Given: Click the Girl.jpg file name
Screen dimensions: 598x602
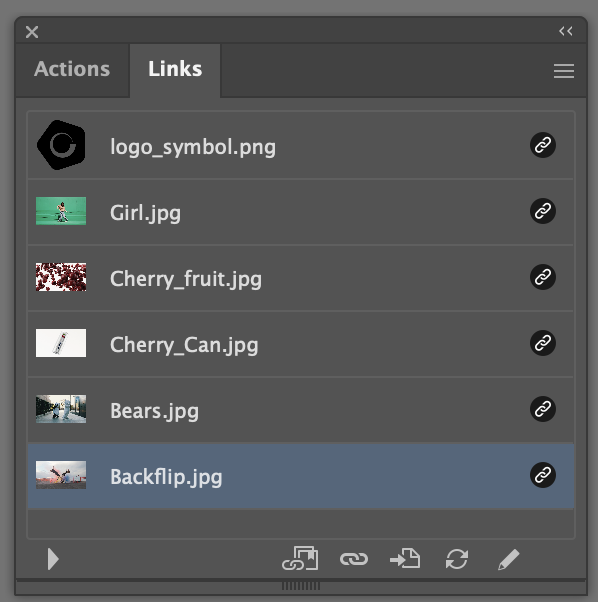Looking at the screenshot, I should coord(145,213).
